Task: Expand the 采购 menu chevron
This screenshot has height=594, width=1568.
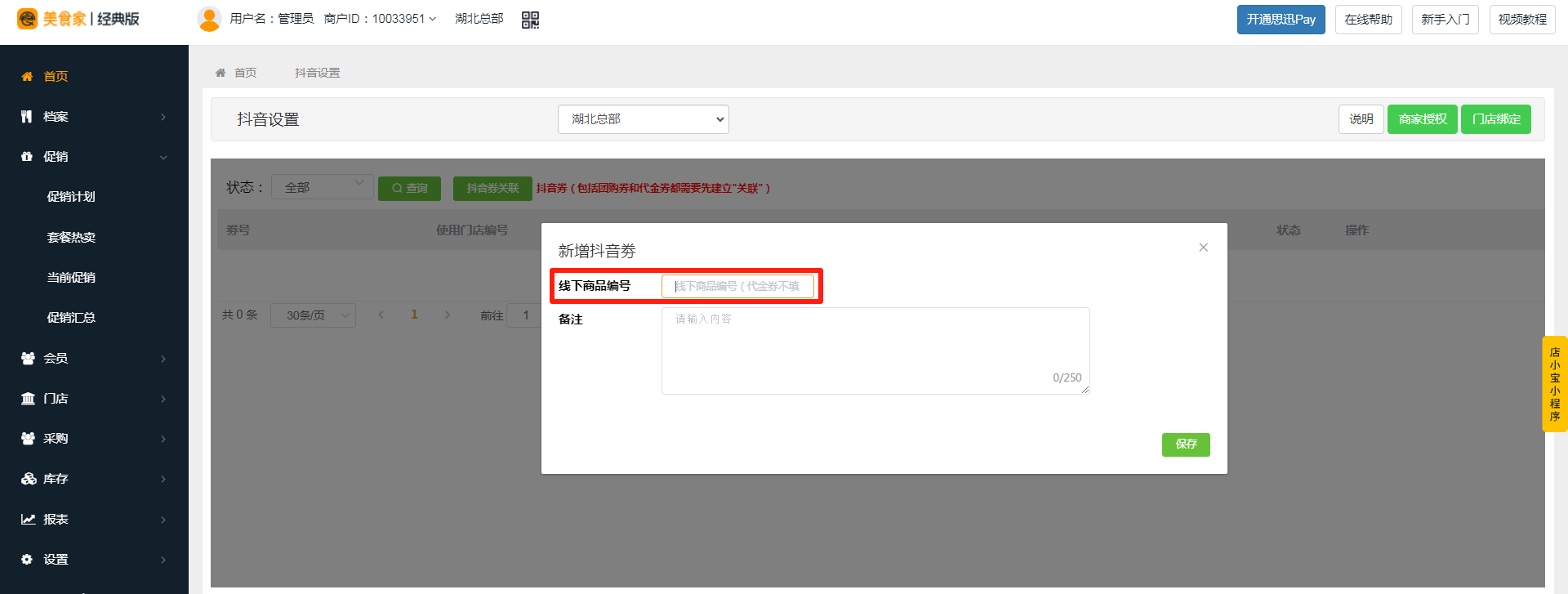Action: click(163, 439)
